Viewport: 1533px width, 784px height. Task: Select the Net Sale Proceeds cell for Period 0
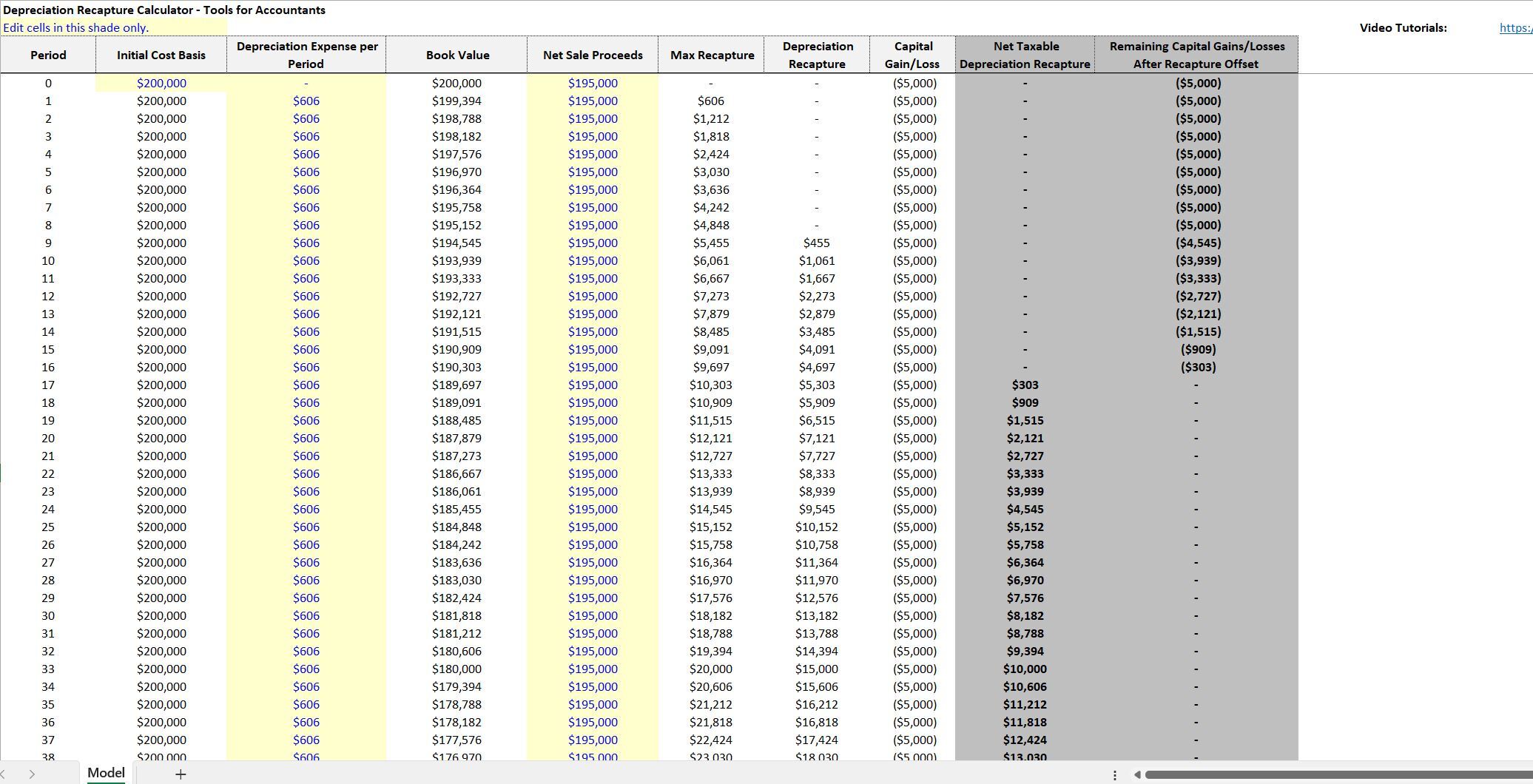pos(591,83)
